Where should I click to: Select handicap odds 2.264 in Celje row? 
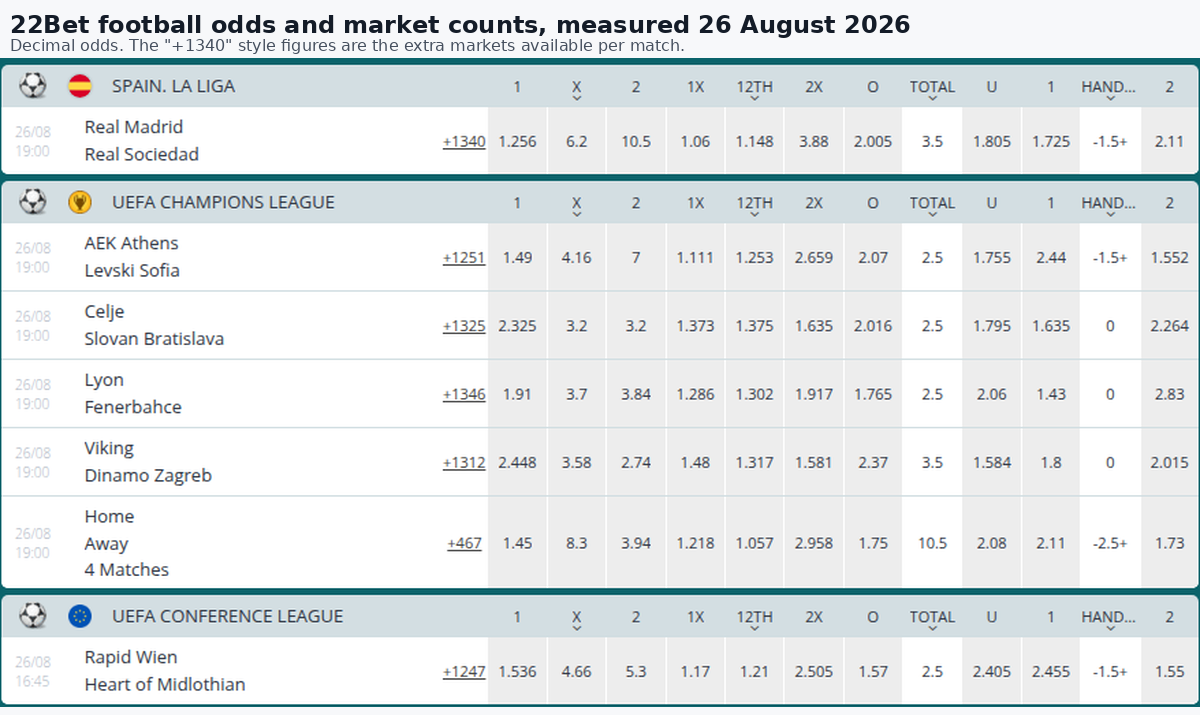pos(1169,326)
